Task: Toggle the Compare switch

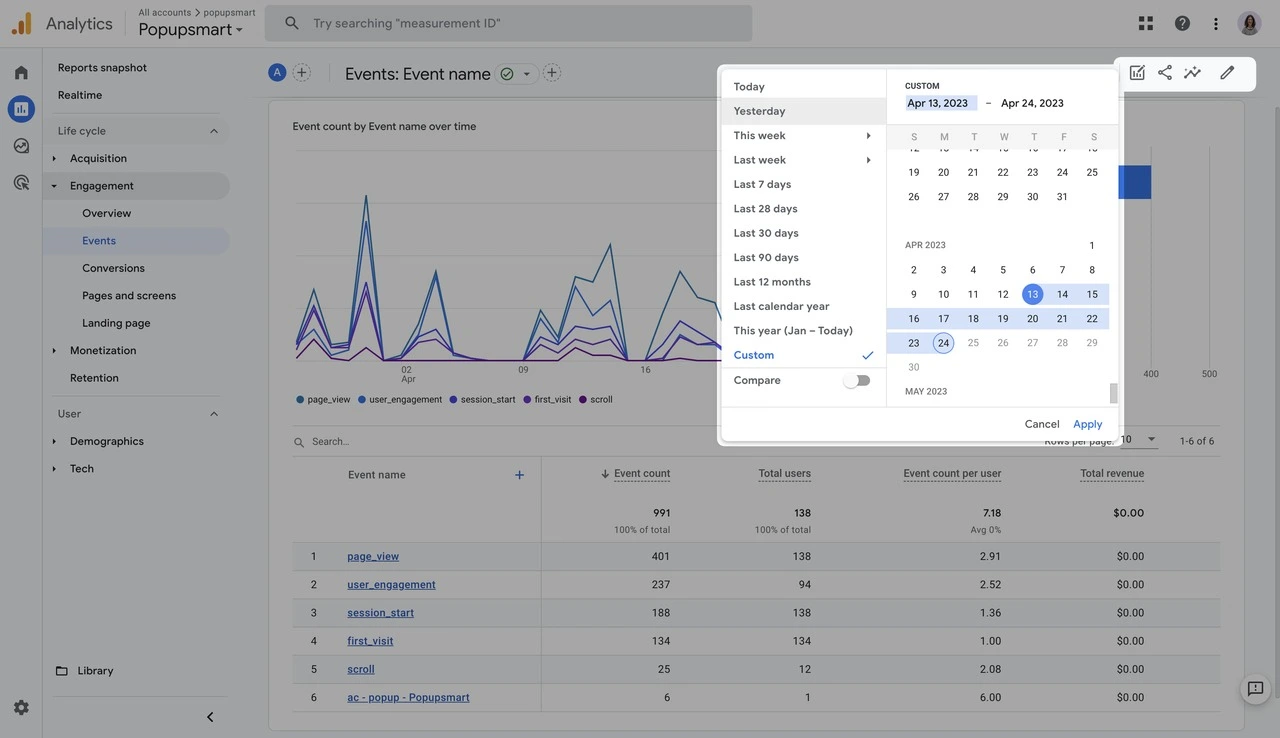Action: tap(857, 380)
